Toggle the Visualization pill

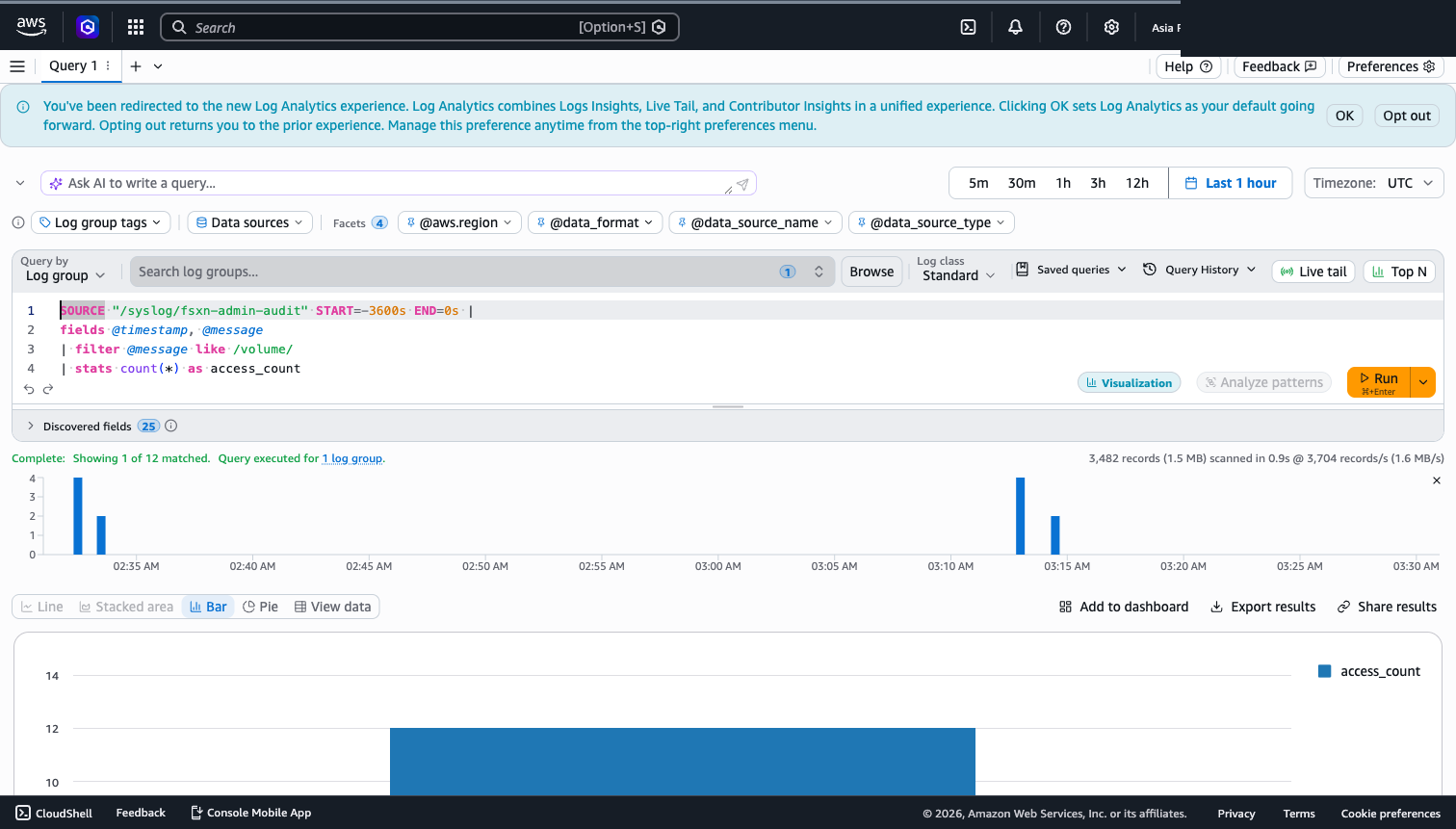pyautogui.click(x=1130, y=383)
